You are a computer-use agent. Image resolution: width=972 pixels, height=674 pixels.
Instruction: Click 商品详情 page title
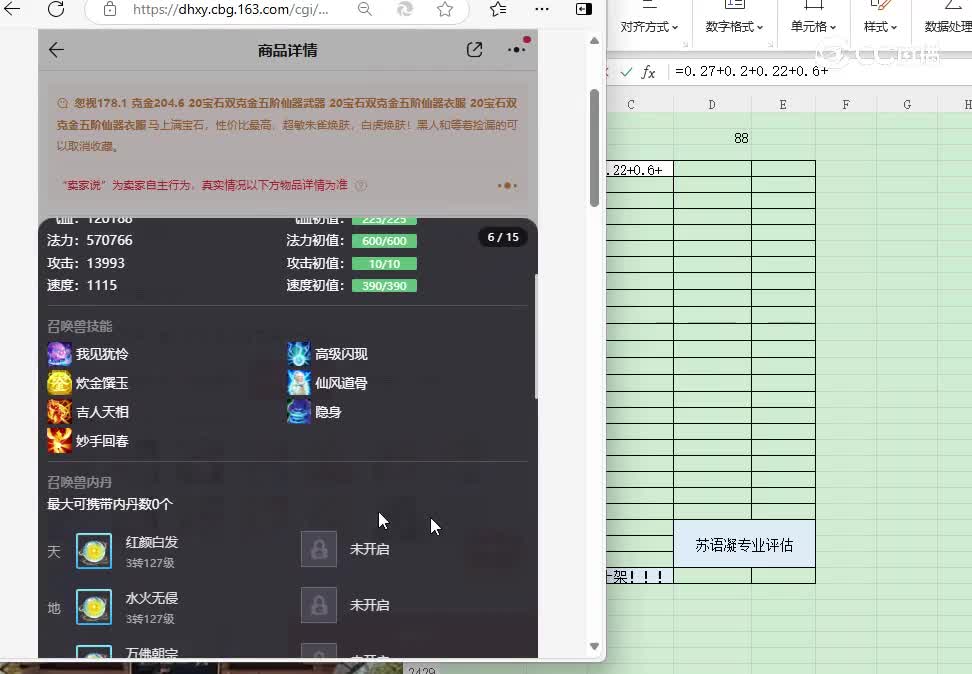288,50
